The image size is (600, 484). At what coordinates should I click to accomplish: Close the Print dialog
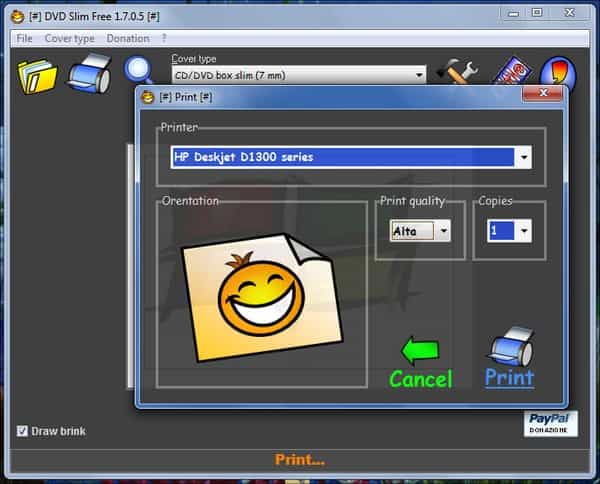point(543,93)
